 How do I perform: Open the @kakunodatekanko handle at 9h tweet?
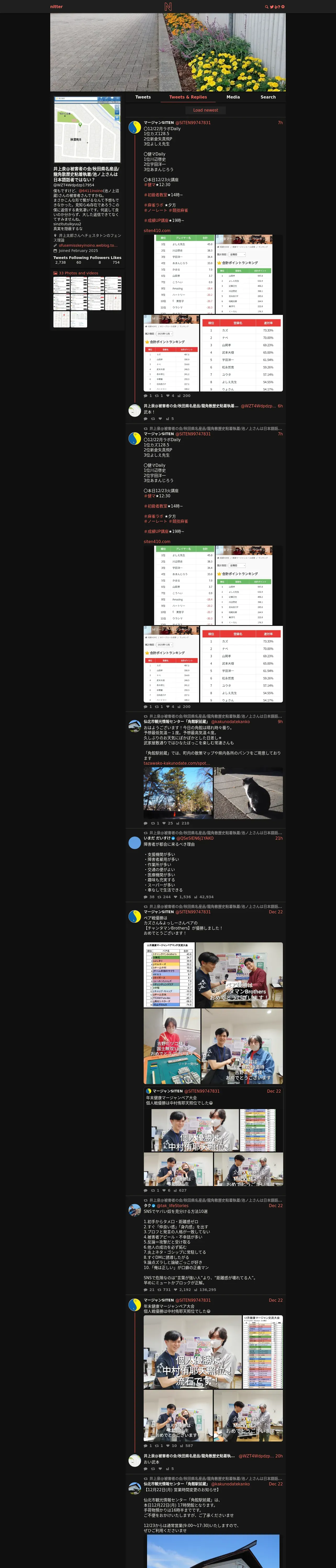[231, 721]
